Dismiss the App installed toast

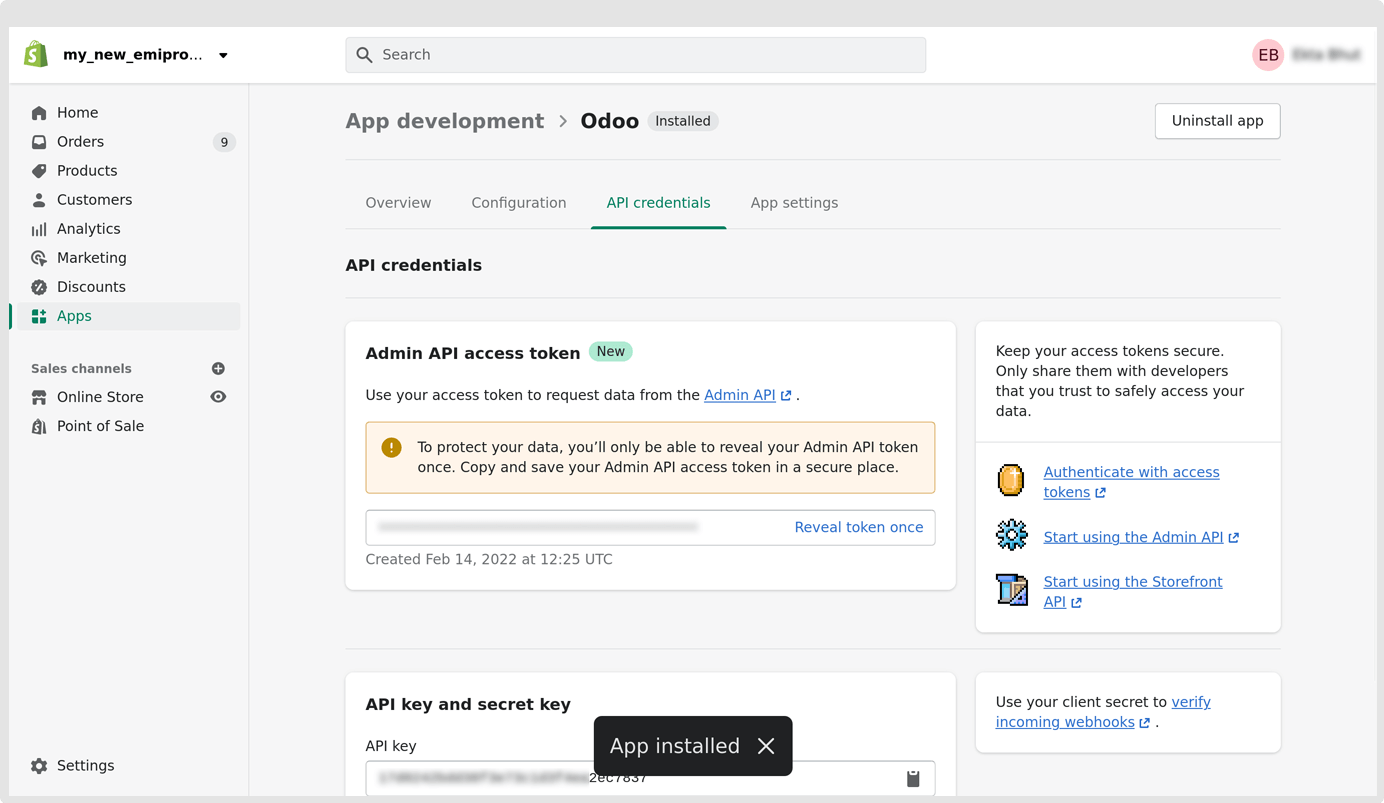tap(766, 746)
